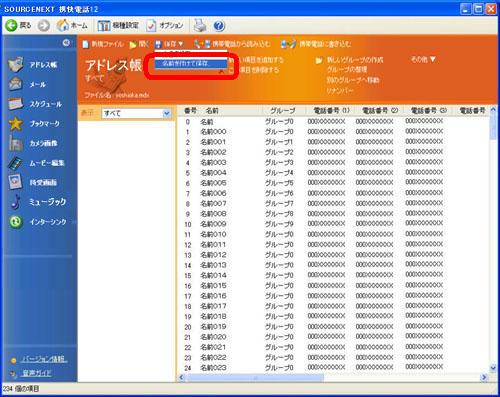
Task: Open ブックマーク star sidebar icon
Action: click(16, 124)
